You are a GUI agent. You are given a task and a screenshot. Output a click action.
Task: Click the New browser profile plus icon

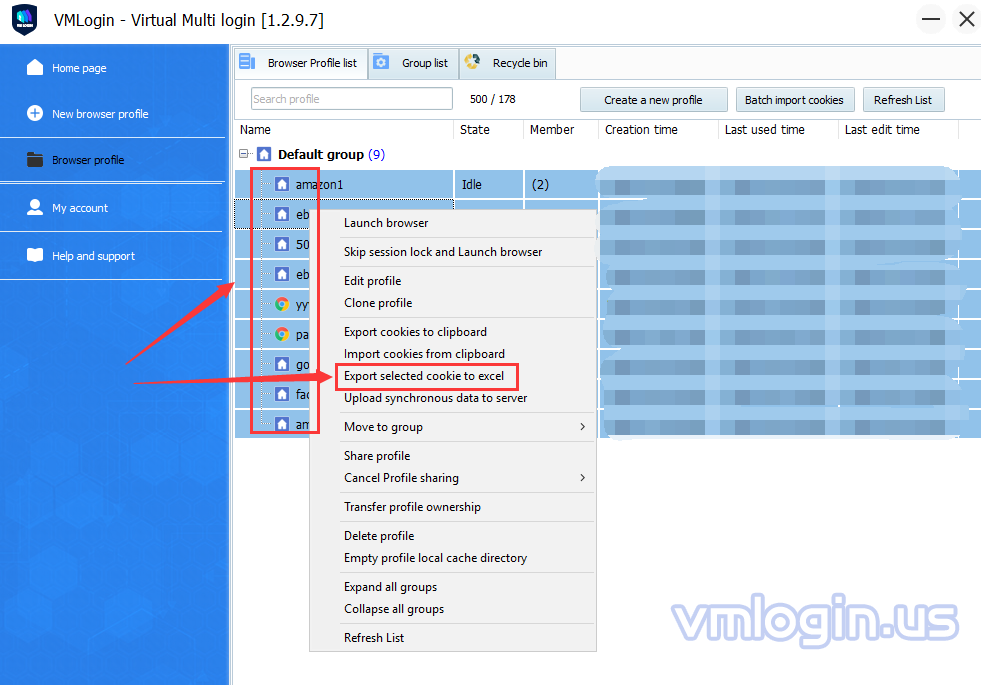[35, 114]
